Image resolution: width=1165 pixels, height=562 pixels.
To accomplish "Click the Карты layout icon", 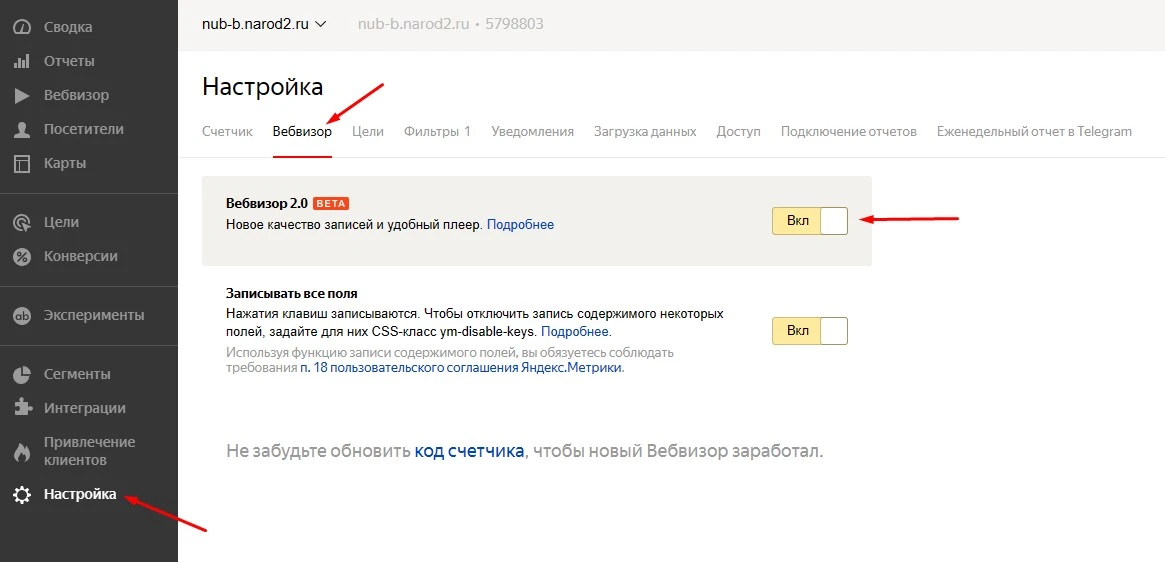I will pyautogui.click(x=22, y=164).
